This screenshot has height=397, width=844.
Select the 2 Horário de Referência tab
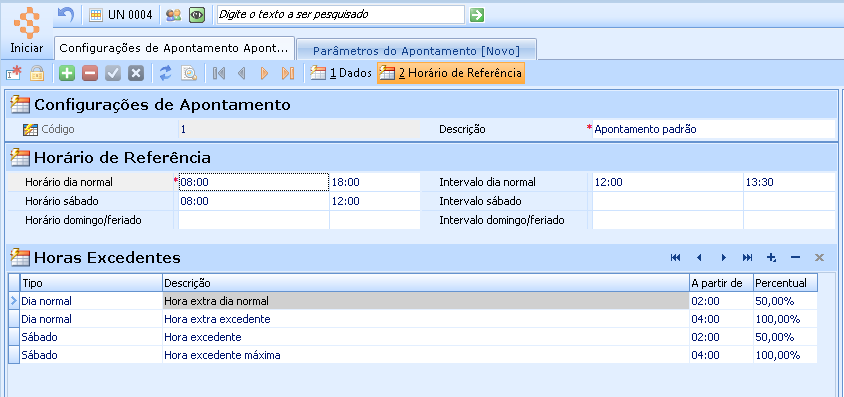click(x=451, y=73)
